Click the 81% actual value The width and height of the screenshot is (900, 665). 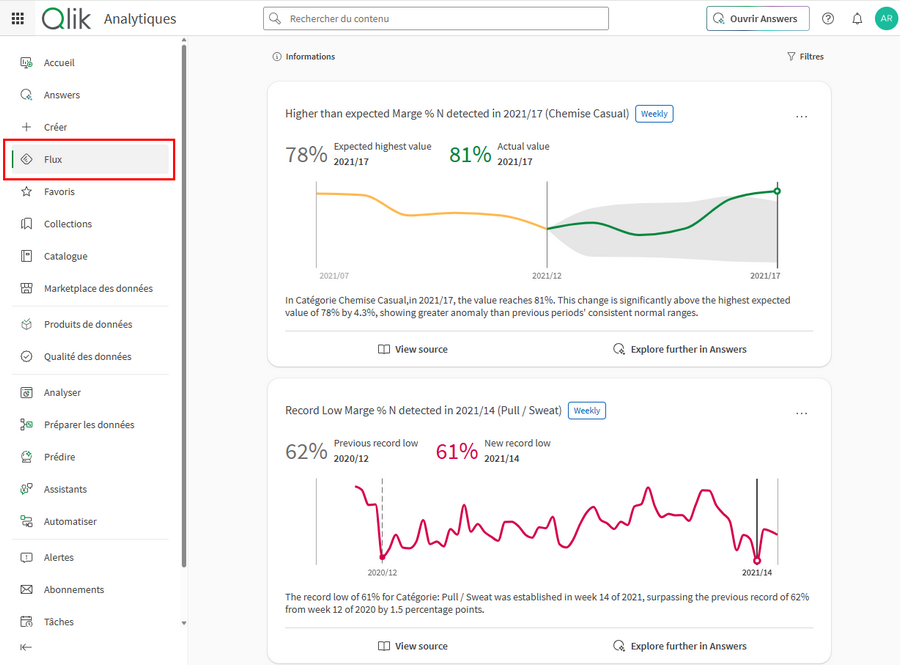point(470,154)
